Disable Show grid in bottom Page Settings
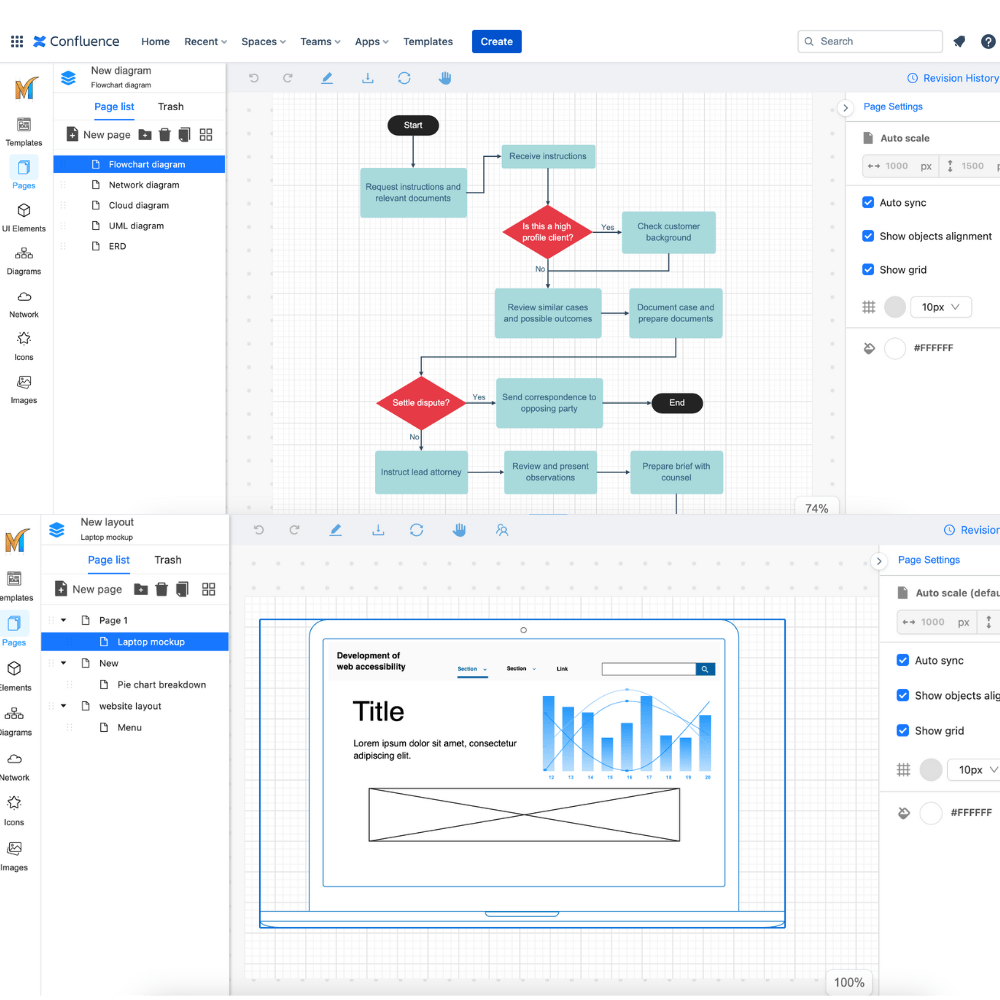 coord(902,730)
